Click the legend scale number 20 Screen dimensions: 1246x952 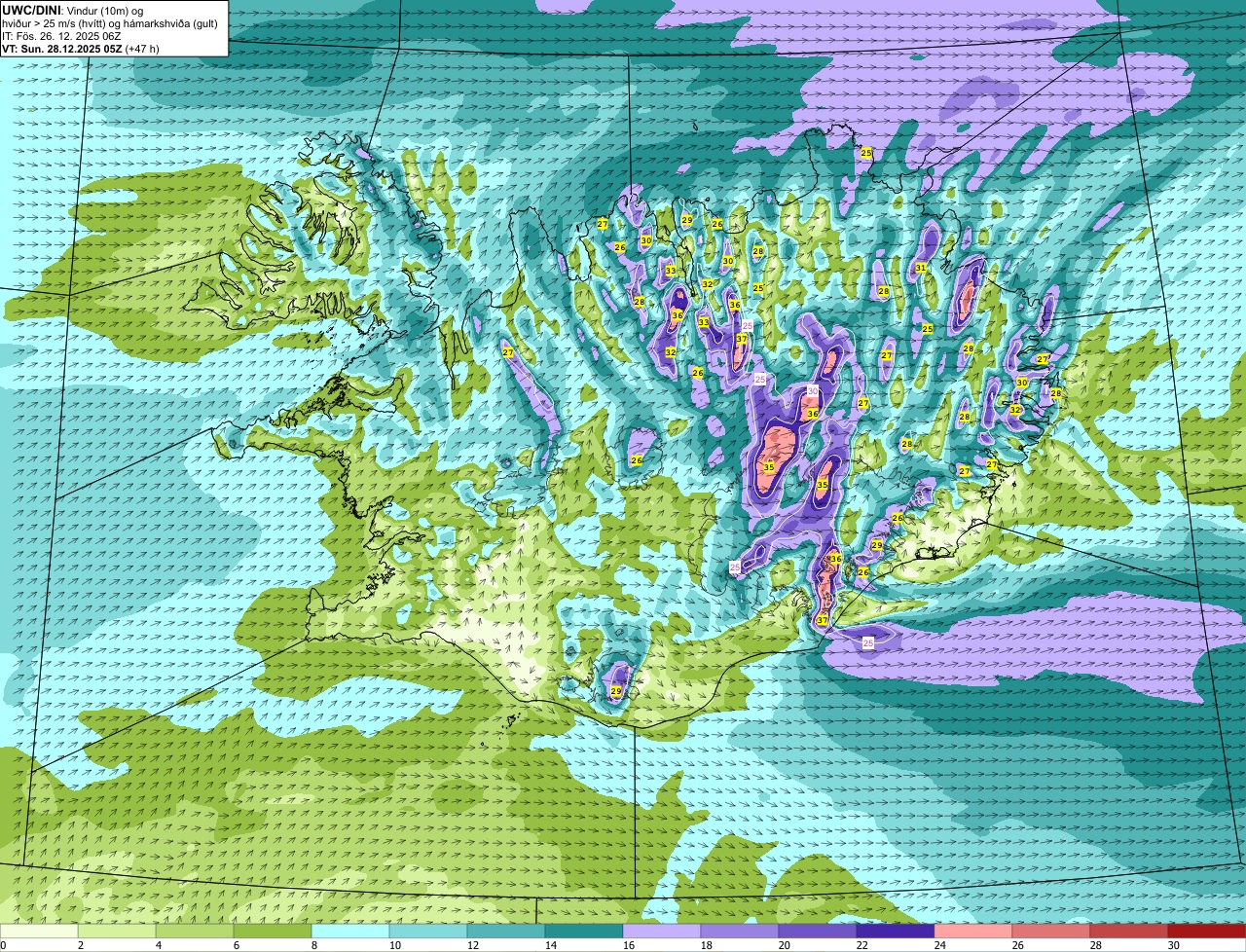click(784, 945)
